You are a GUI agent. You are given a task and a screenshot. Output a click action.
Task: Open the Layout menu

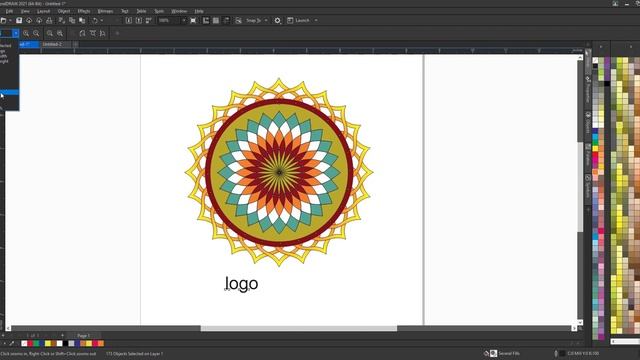pos(43,11)
